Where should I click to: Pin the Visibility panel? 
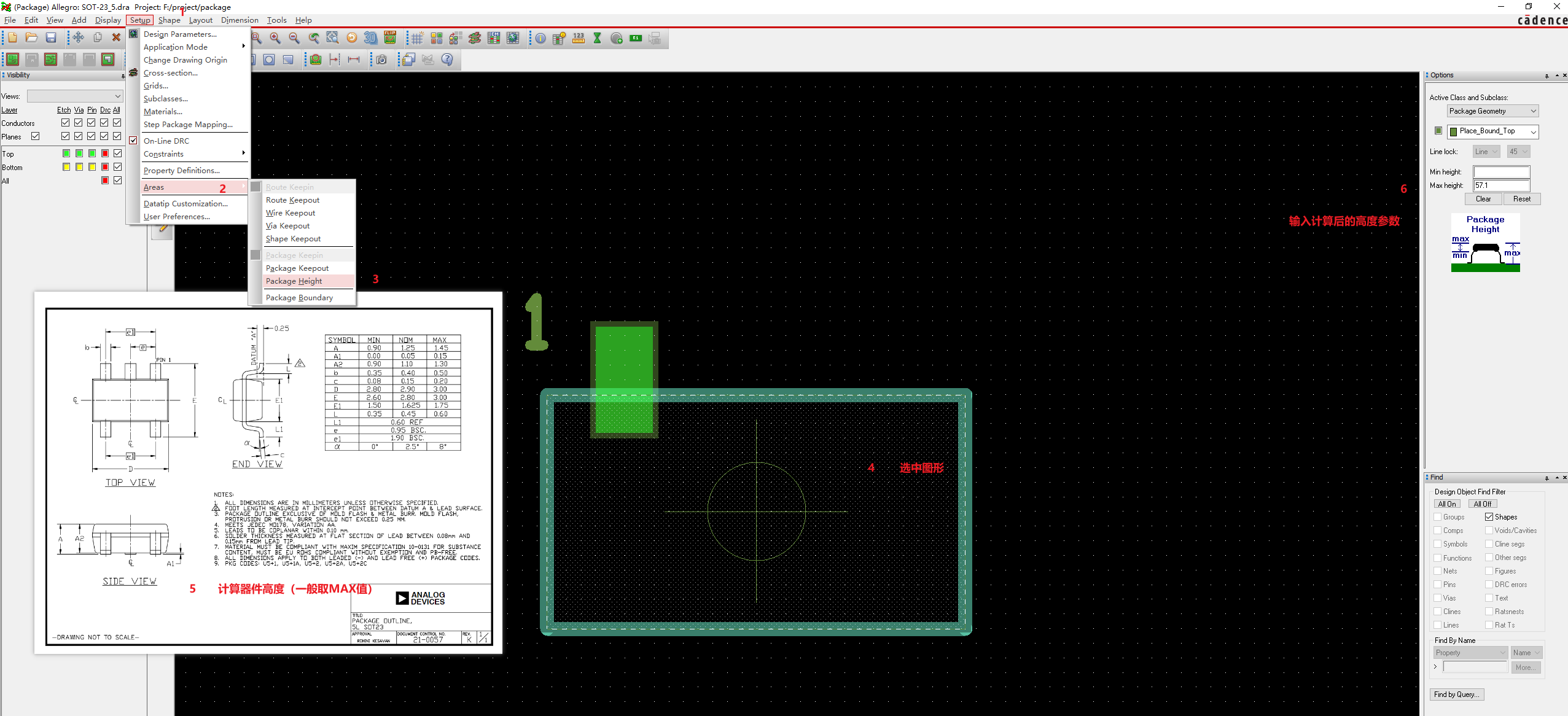[123, 76]
